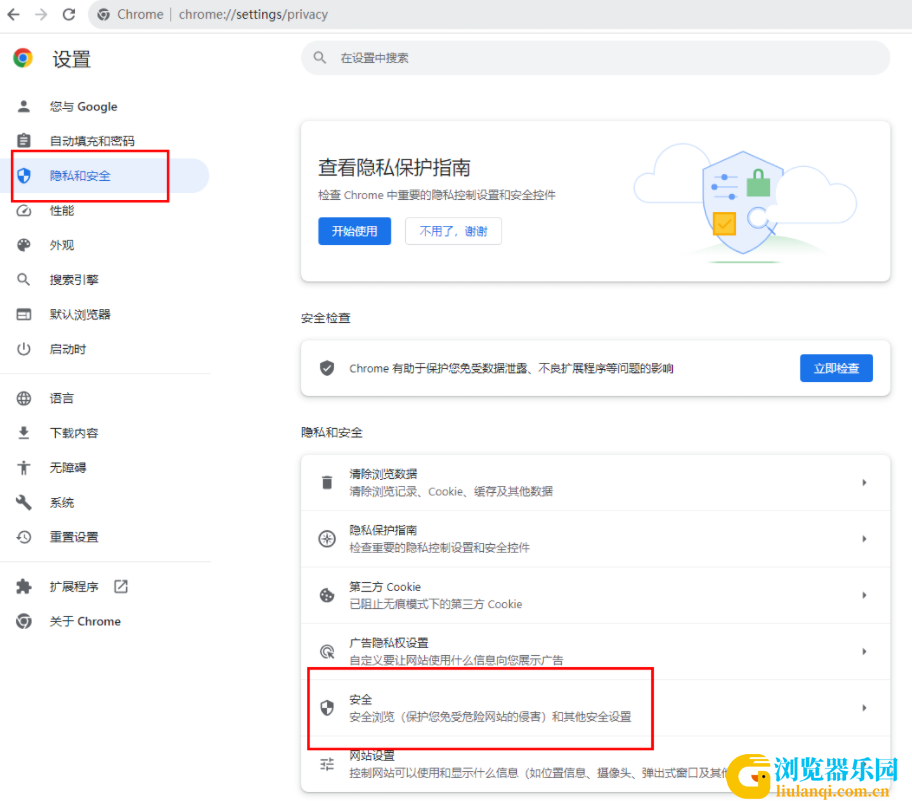This screenshot has height=801, width=912.
Task: Click the 设置 page title
Action: pos(72,59)
